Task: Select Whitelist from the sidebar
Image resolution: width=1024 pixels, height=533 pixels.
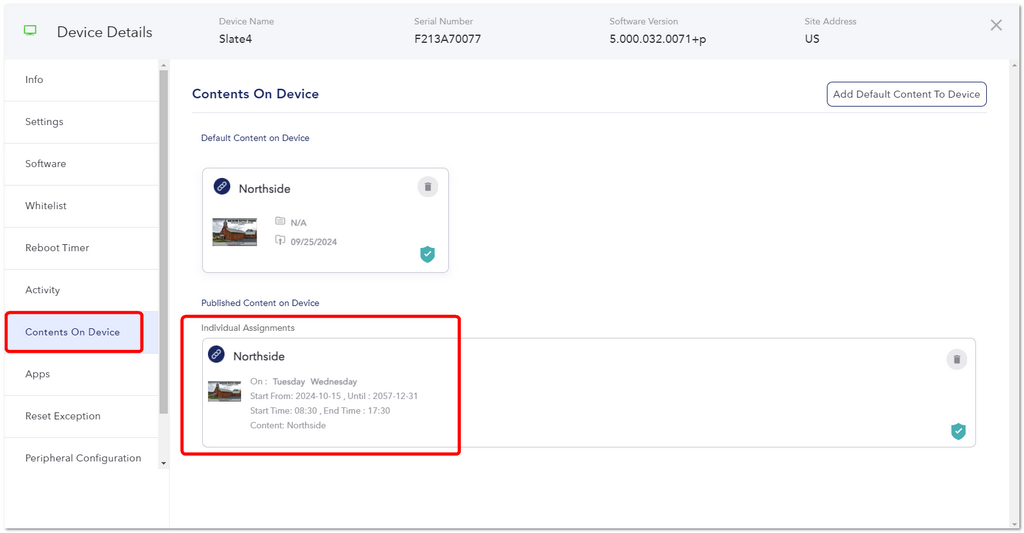Action: [x=82, y=206]
